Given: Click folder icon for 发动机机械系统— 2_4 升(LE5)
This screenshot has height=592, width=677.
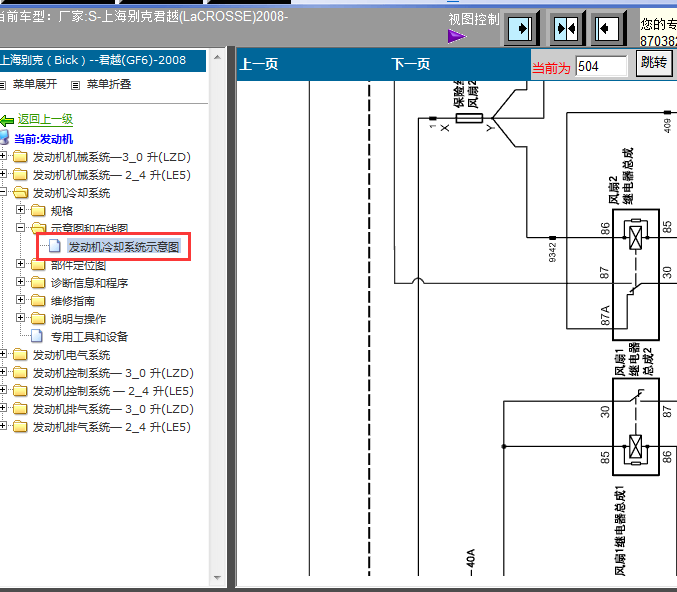Looking at the screenshot, I should (20, 174).
